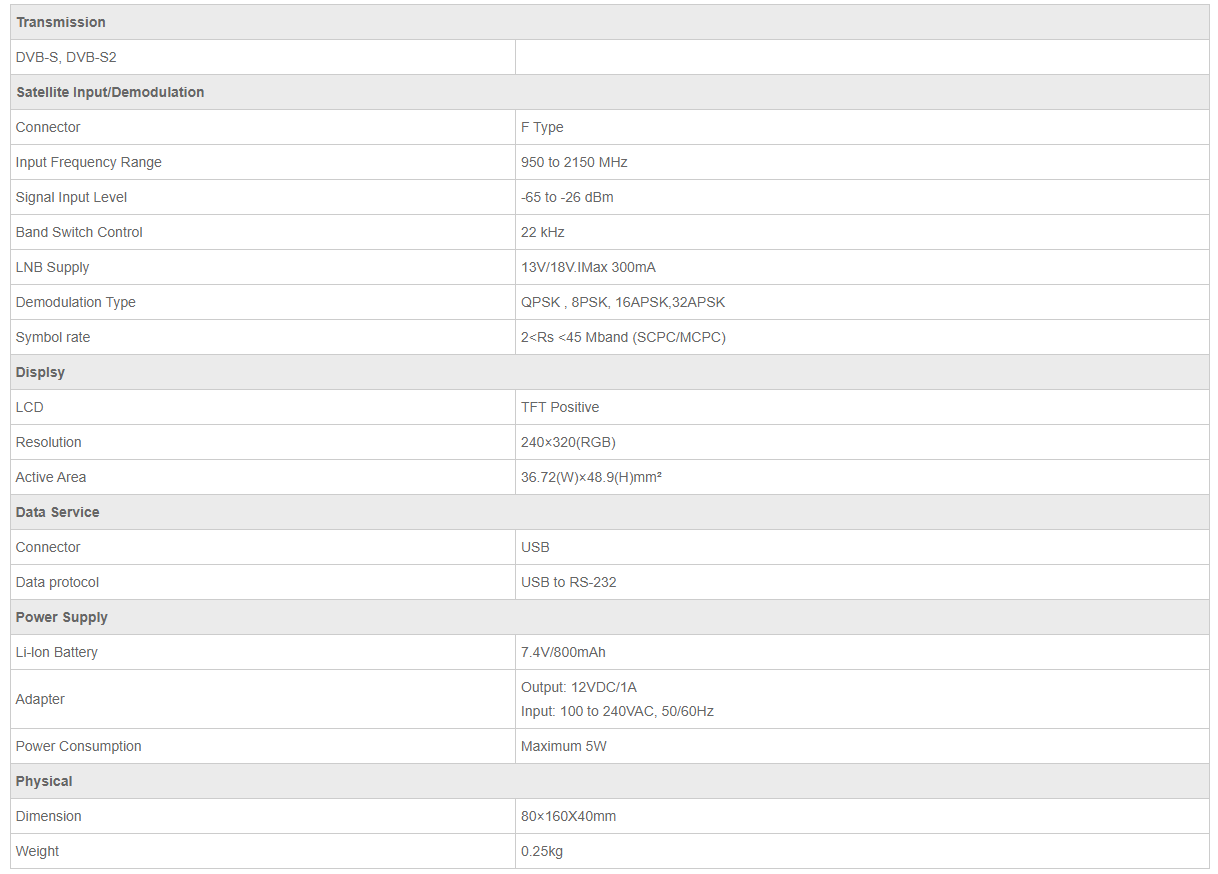Click the Data Service section header
Image resolution: width=1218 pixels, height=874 pixels.
[58, 512]
